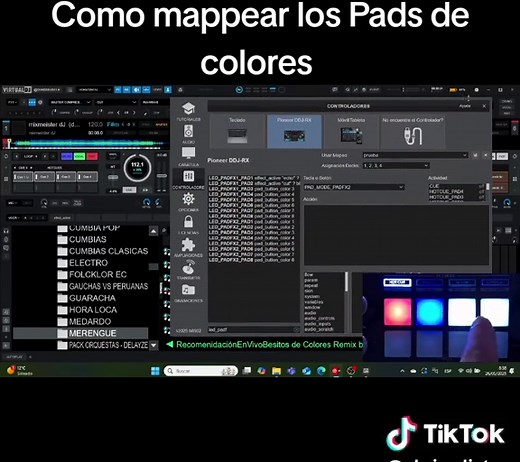Open the CUT effect dropdown
Viewport: 520px width, 462px height.
pyautogui.click(x=116, y=102)
